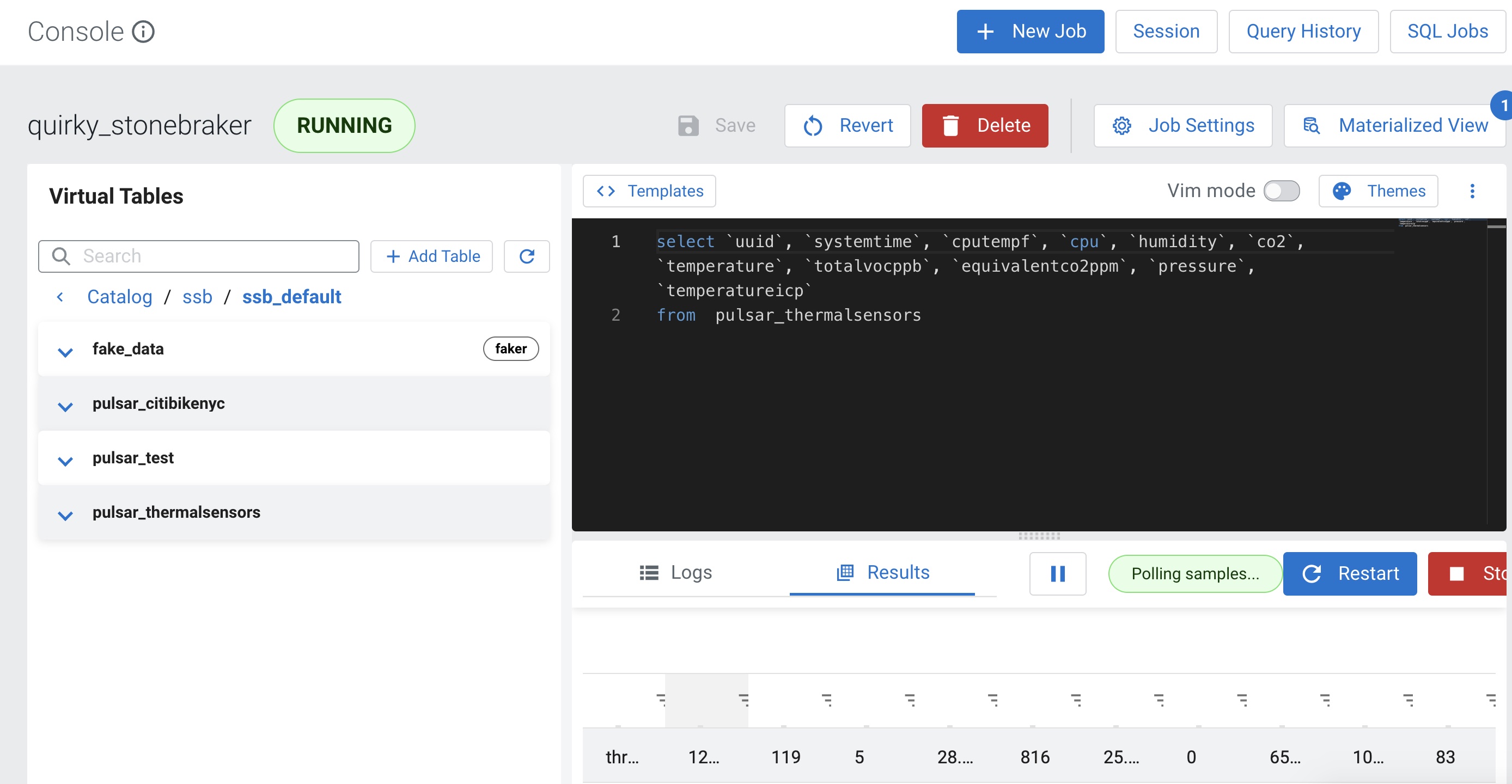Save the job using the save icon
The image size is (1512, 784).
click(688, 125)
